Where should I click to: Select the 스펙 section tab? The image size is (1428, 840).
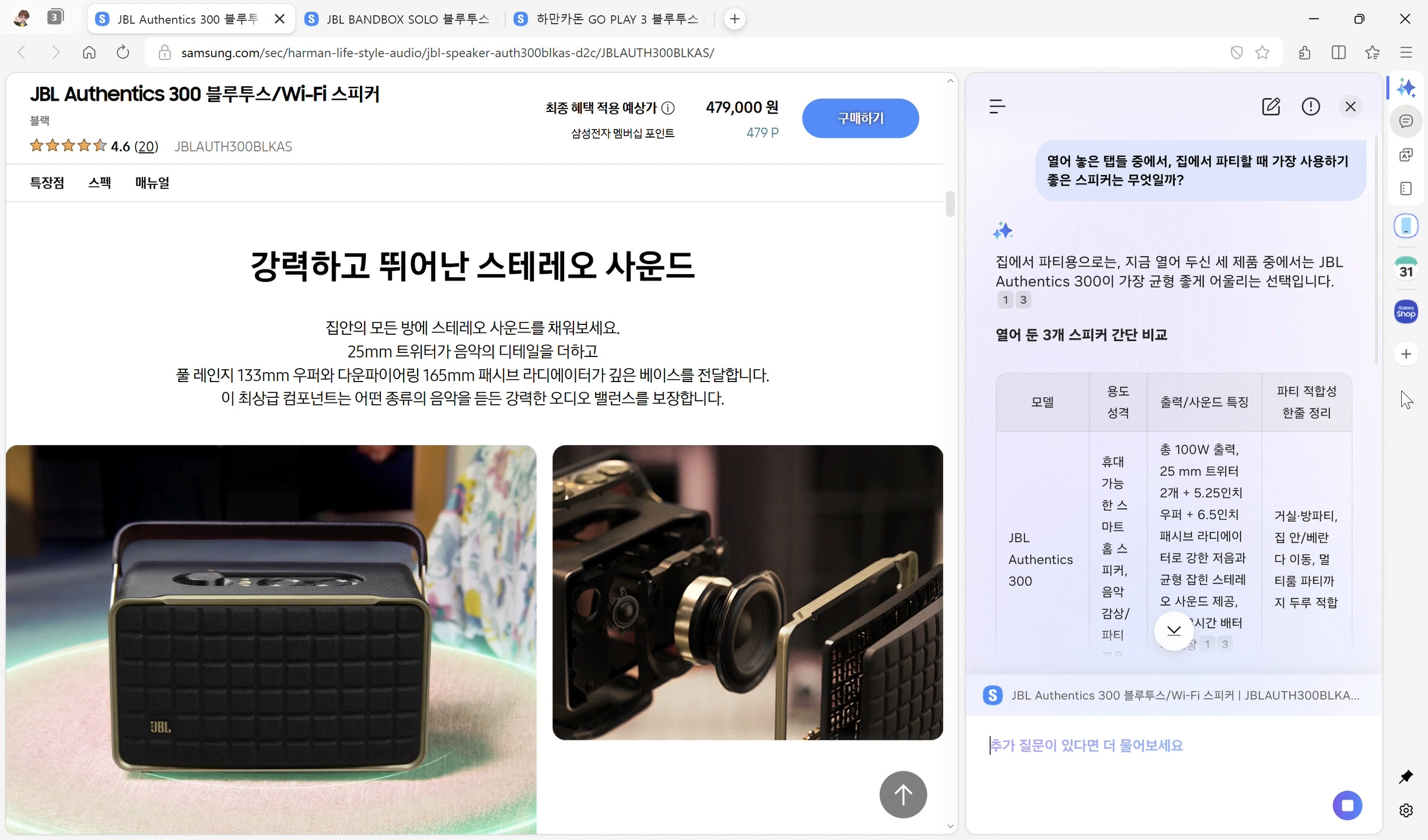click(99, 183)
